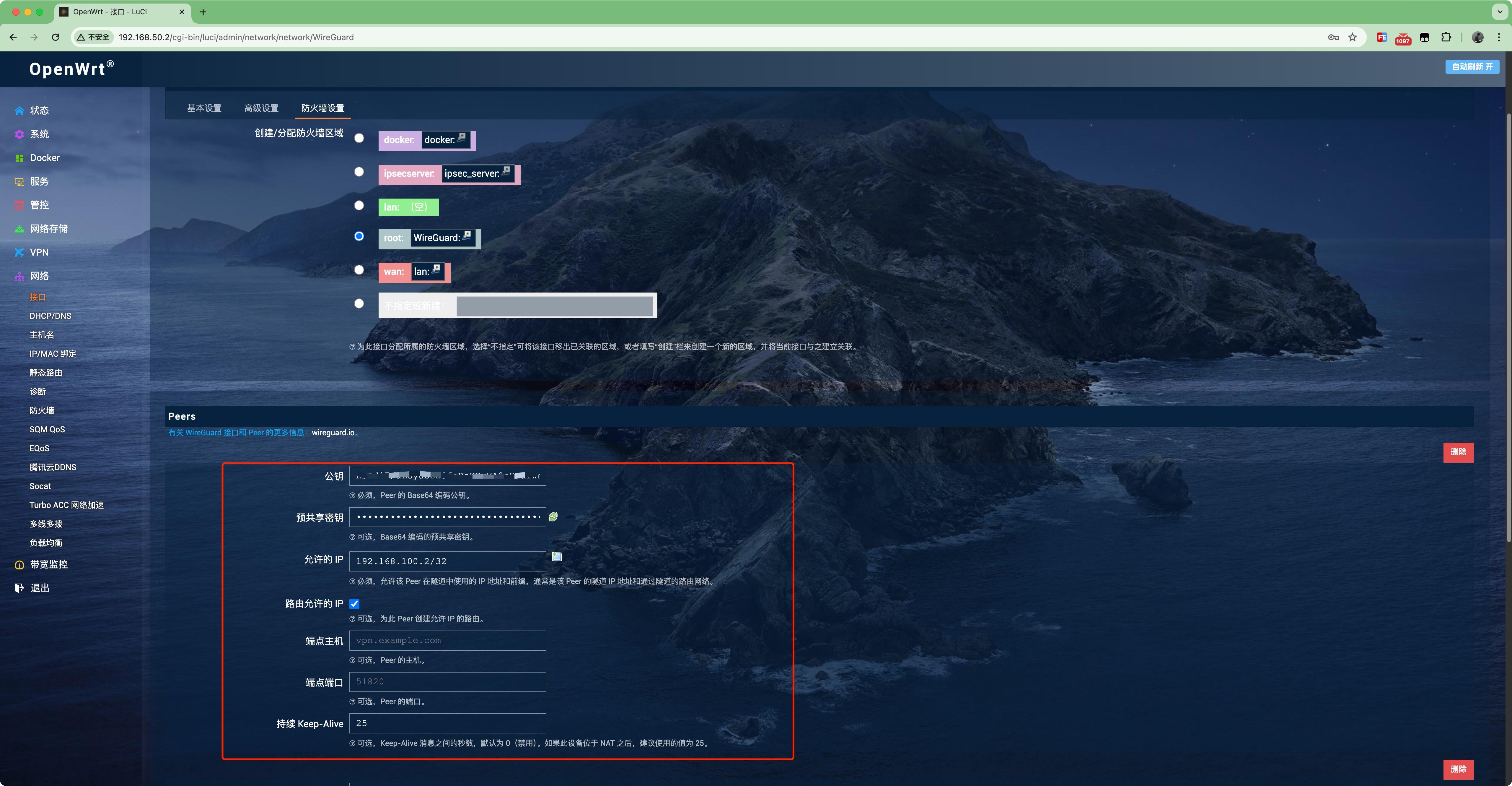1512x786 pixels.
Task: Click the 端点端口 input field
Action: [x=447, y=681]
